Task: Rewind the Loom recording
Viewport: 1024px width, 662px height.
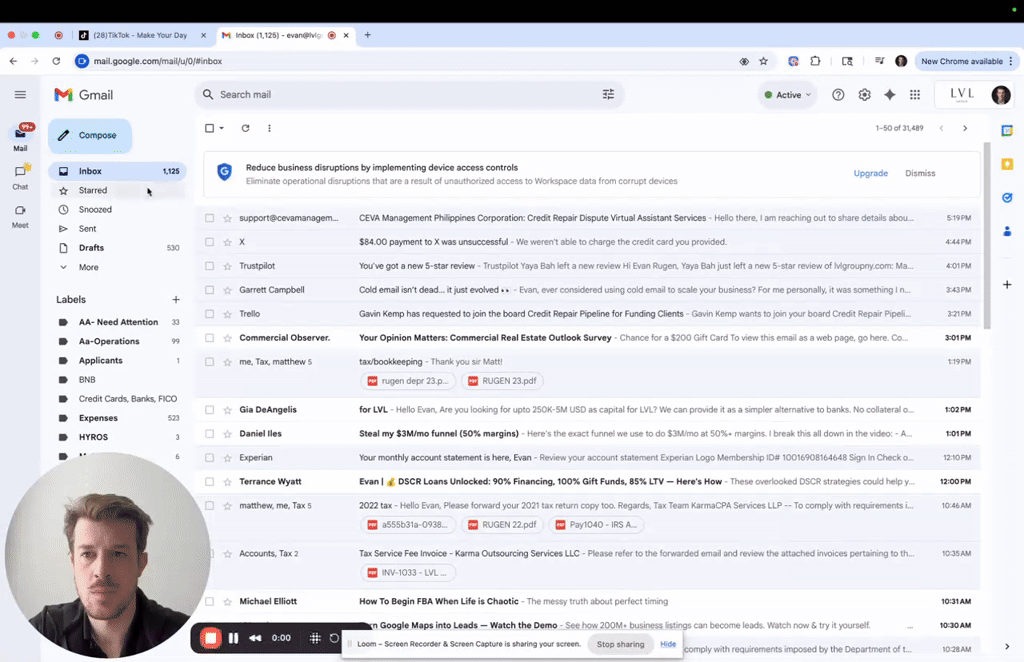Action: (255, 638)
